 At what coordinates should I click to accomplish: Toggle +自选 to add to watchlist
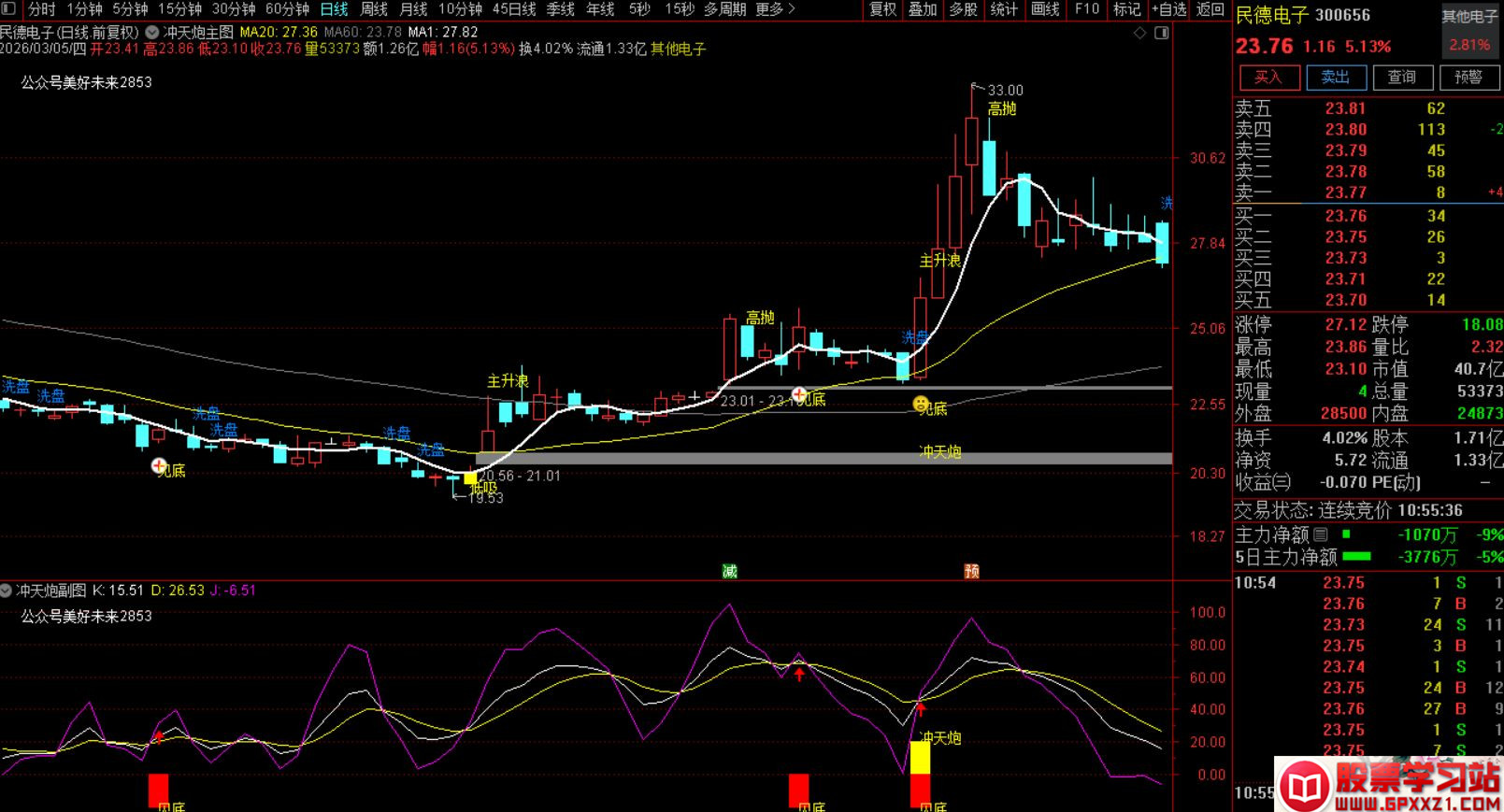(1168, 9)
